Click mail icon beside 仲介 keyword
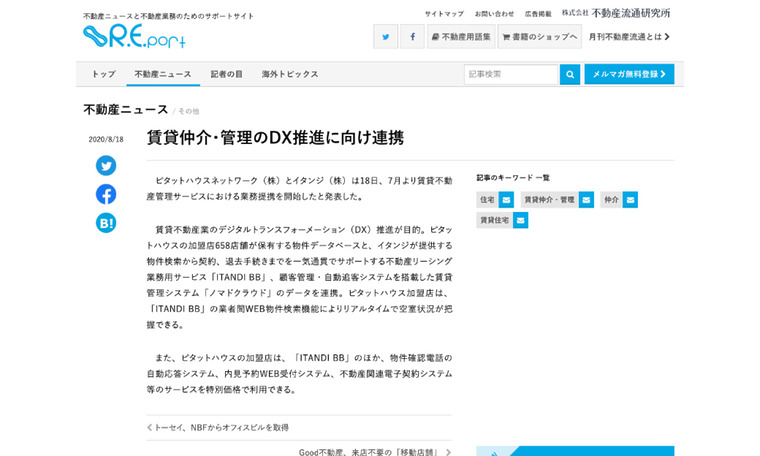The width and height of the screenshot is (760, 456). pos(630,200)
